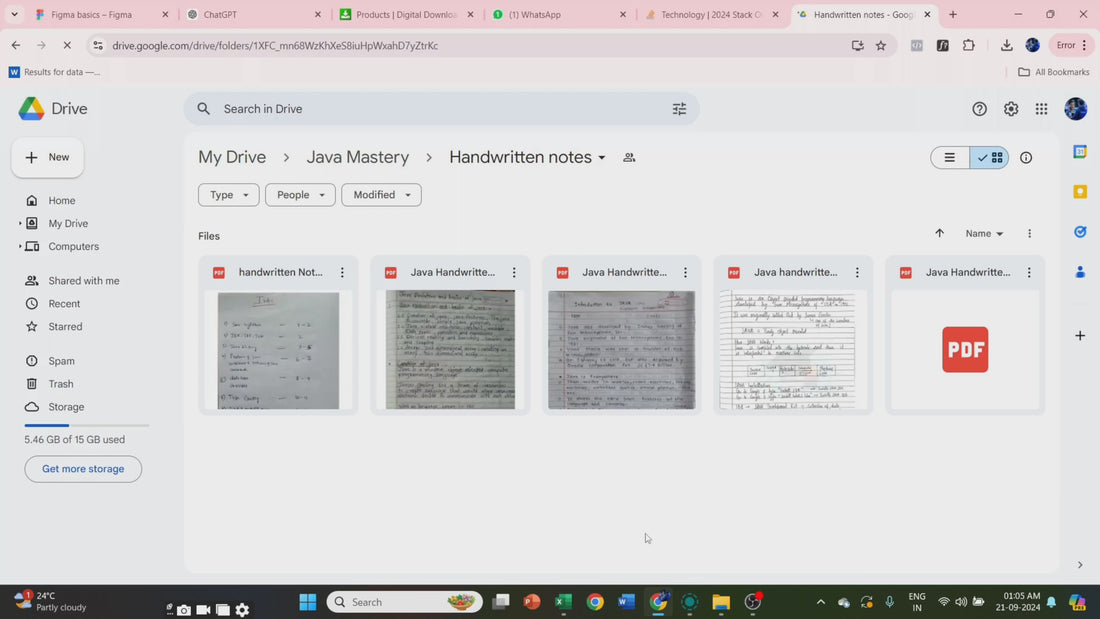Open Google Keep in the side panel
The width and height of the screenshot is (1100, 619).
(1080, 191)
